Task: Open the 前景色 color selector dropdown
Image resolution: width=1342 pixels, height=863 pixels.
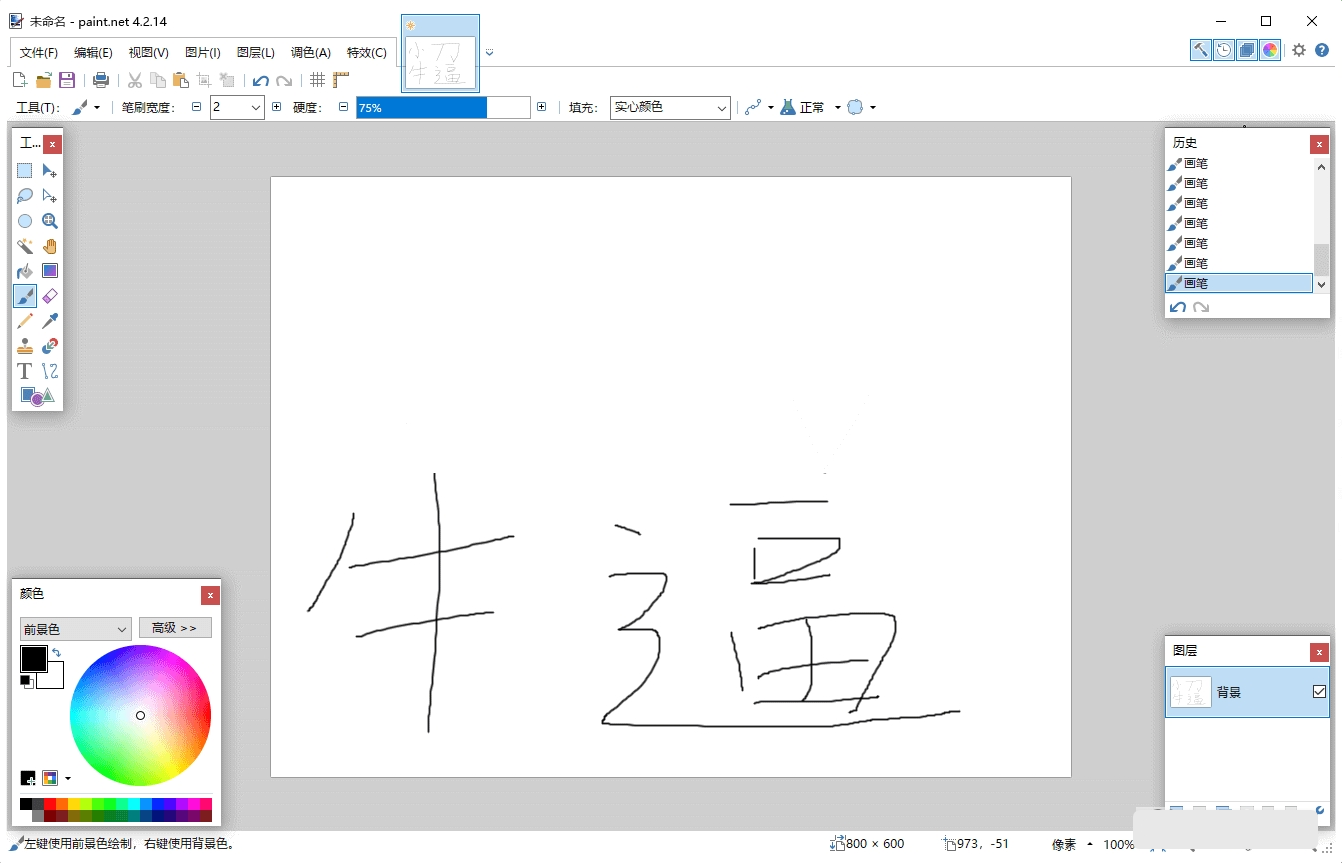Action: point(75,629)
